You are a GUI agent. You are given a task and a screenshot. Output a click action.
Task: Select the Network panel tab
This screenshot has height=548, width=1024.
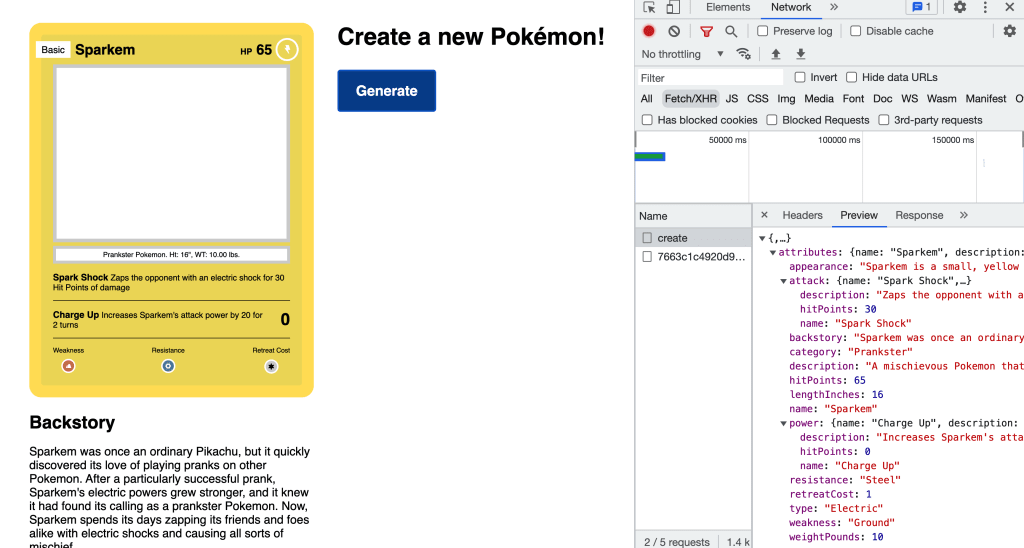[x=791, y=7]
